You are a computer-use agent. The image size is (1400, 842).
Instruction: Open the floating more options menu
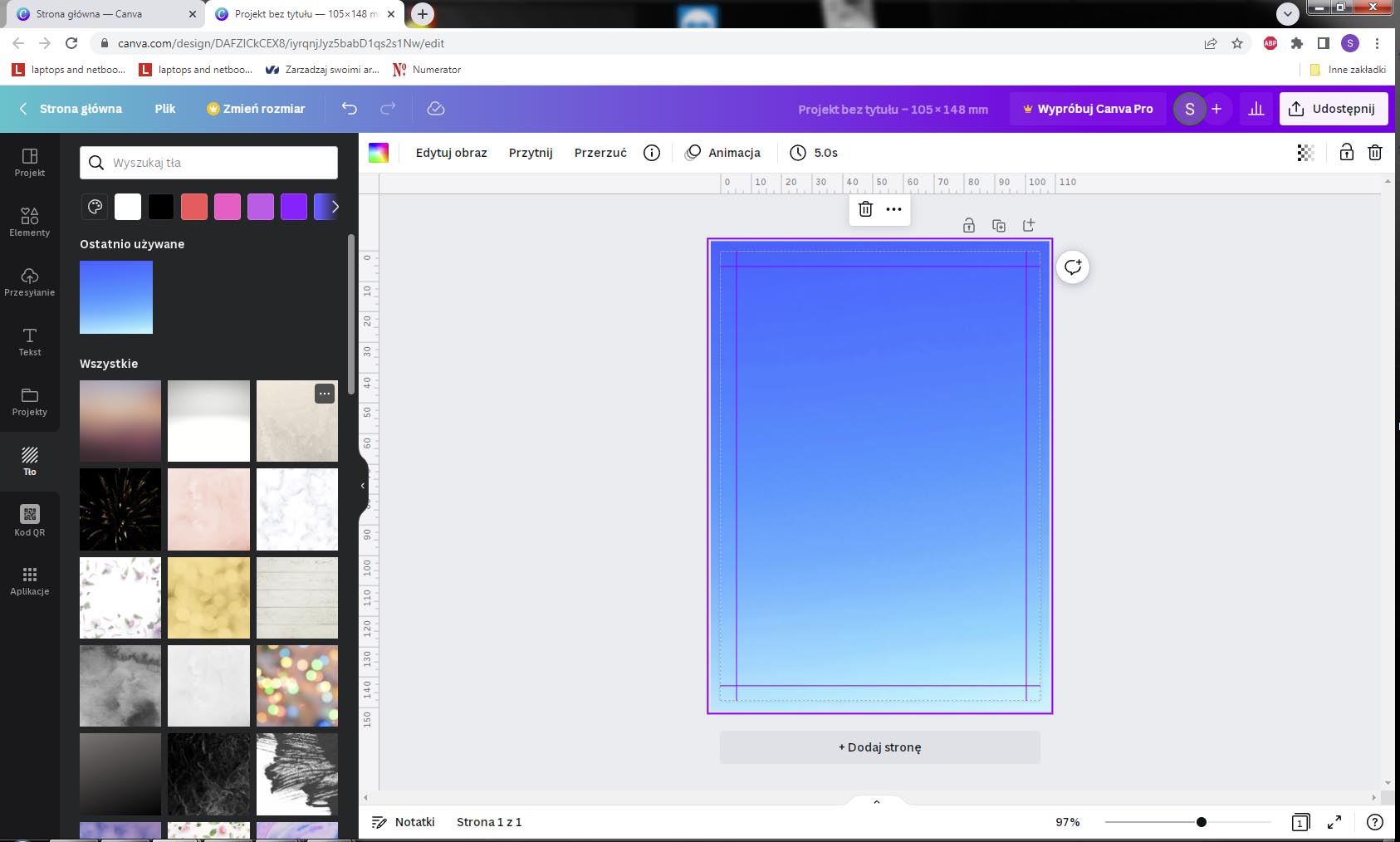pos(893,209)
